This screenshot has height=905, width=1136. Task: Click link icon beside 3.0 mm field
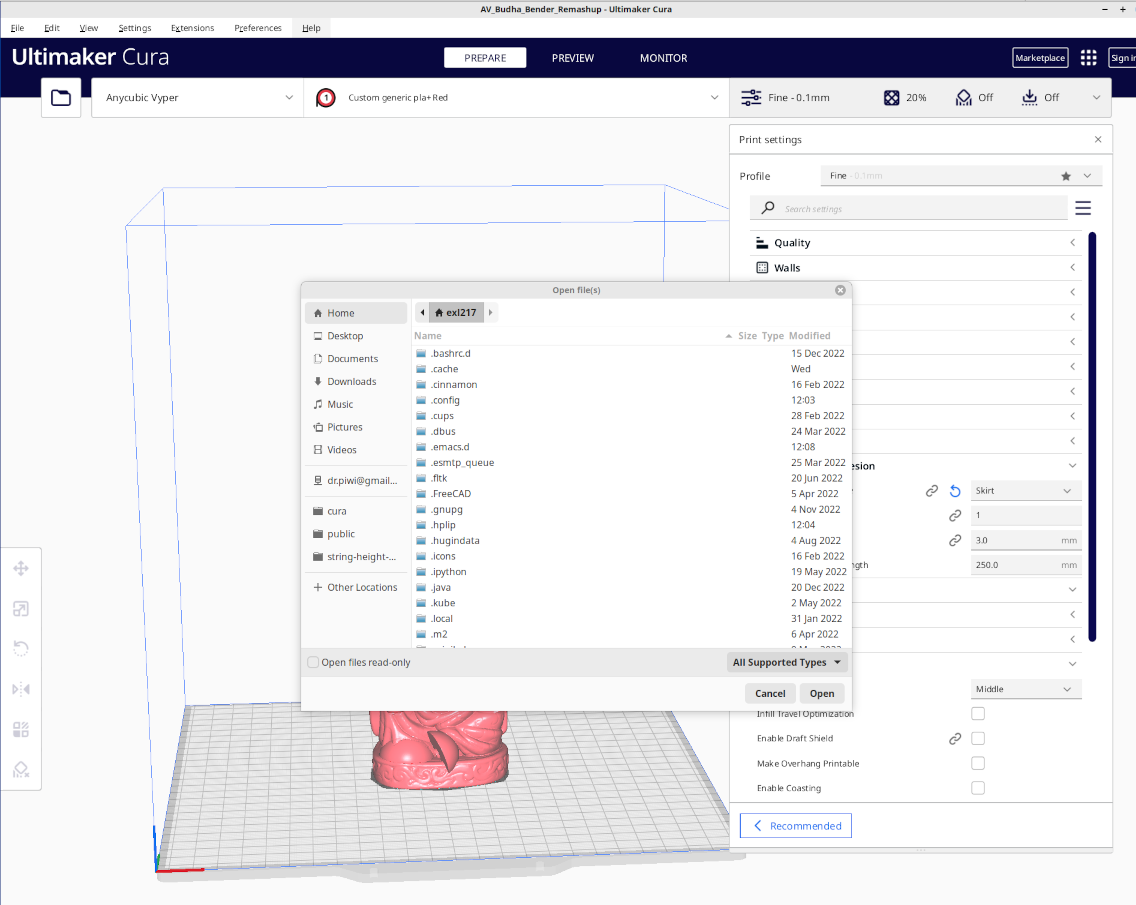(x=955, y=541)
